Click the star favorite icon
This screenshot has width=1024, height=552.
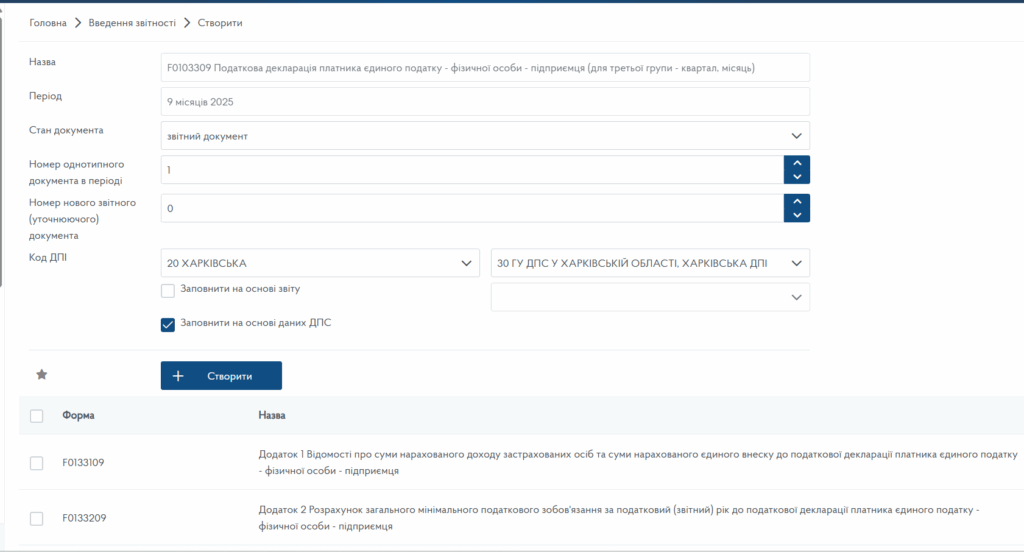(42, 375)
